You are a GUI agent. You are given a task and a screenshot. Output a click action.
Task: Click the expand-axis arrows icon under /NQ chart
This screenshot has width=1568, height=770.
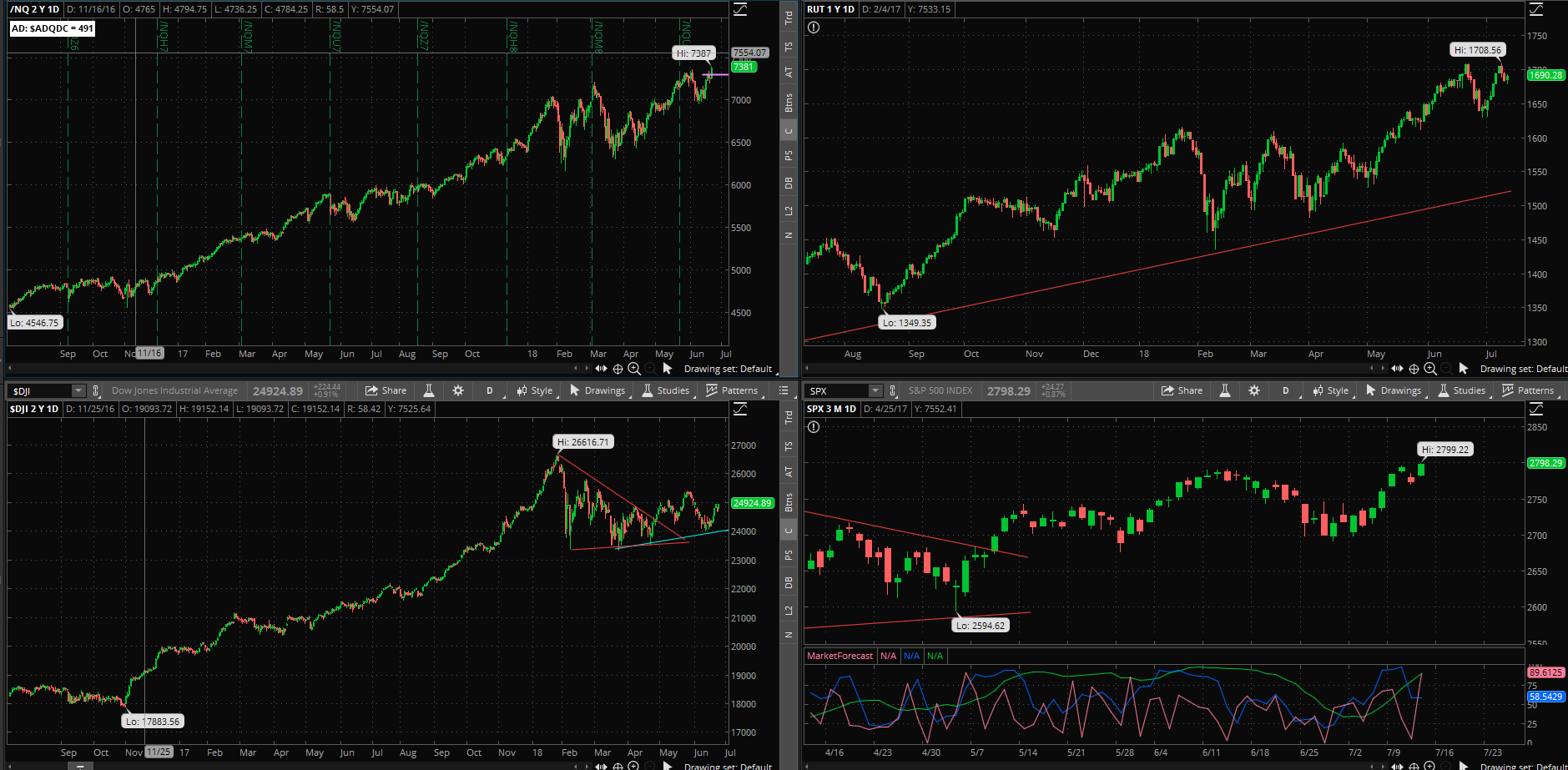click(601, 369)
